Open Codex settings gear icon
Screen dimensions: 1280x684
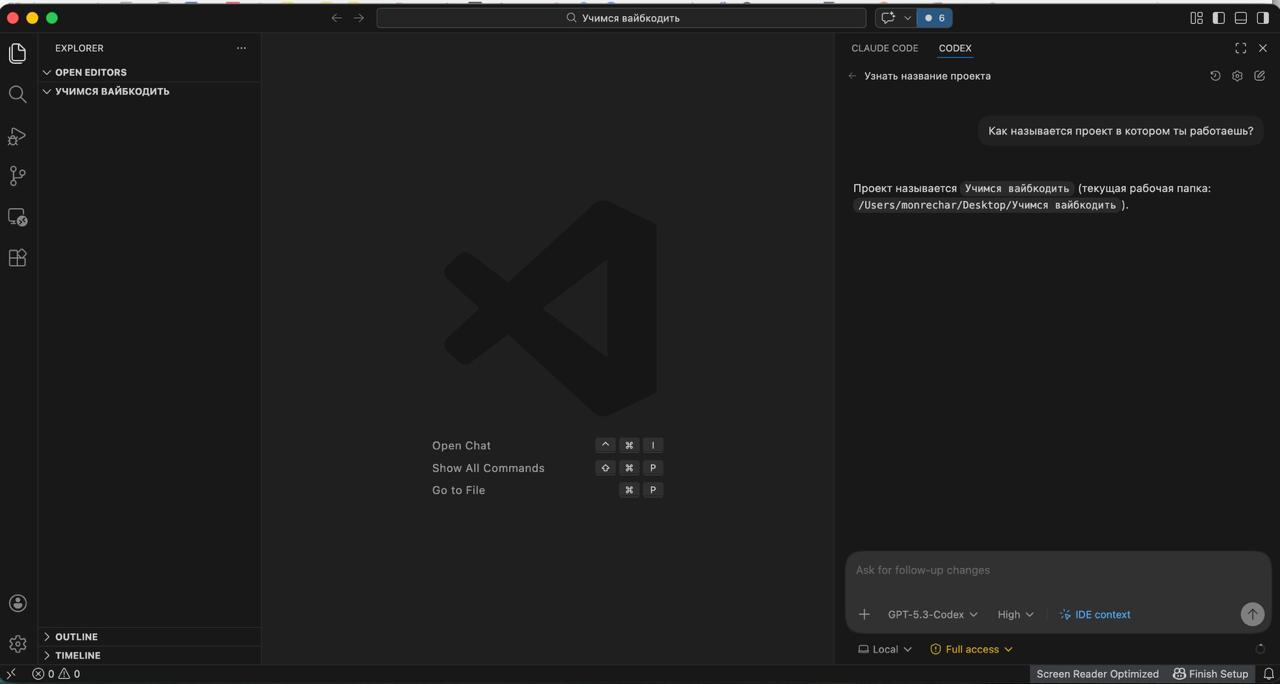[1237, 76]
